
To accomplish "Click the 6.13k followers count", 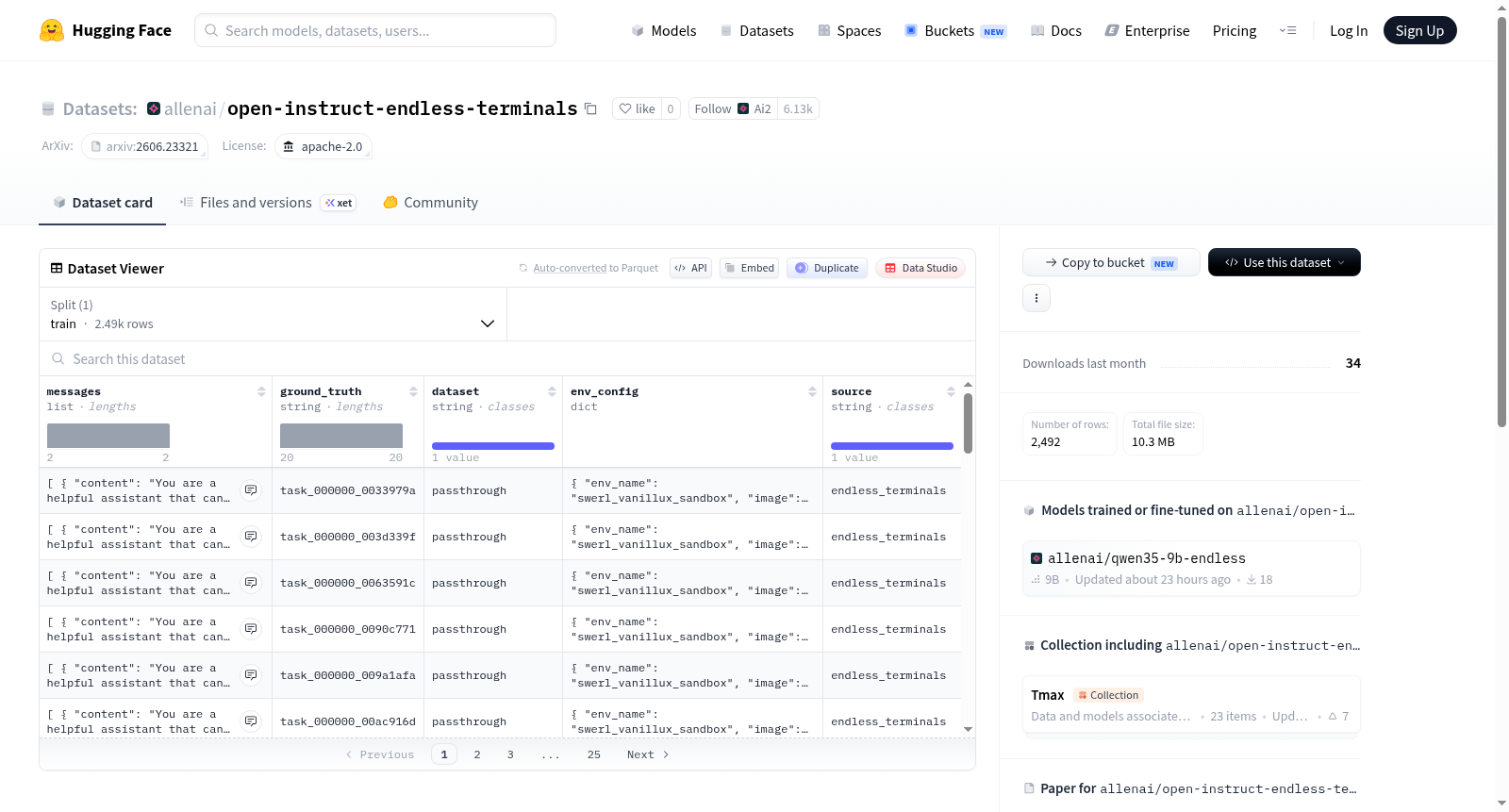I will [x=798, y=108].
